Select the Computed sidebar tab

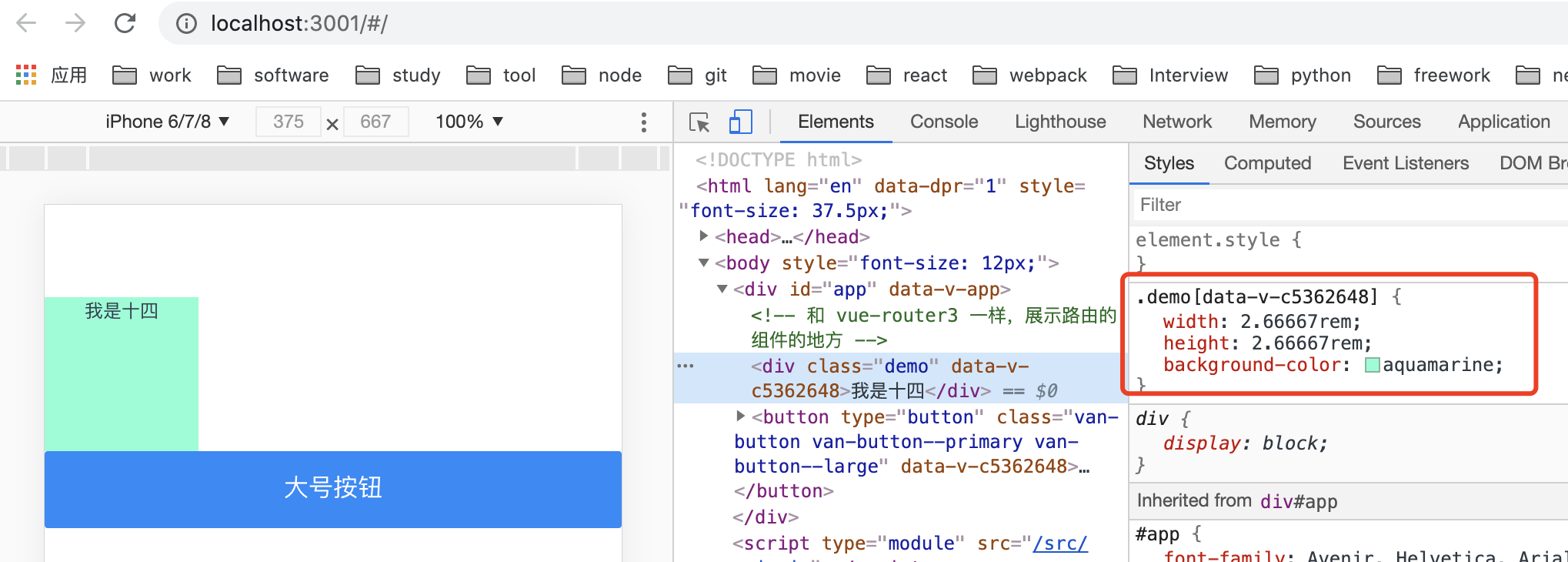point(1267,163)
